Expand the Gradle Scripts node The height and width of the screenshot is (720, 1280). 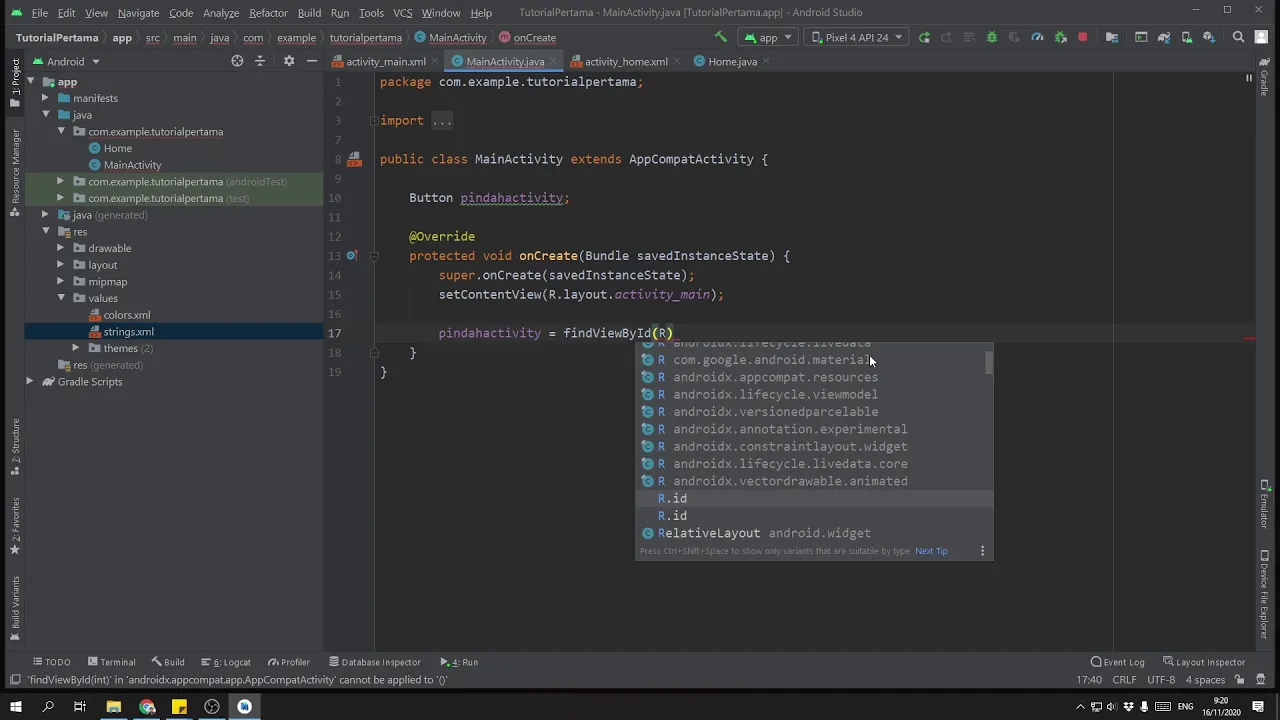click(x=30, y=382)
